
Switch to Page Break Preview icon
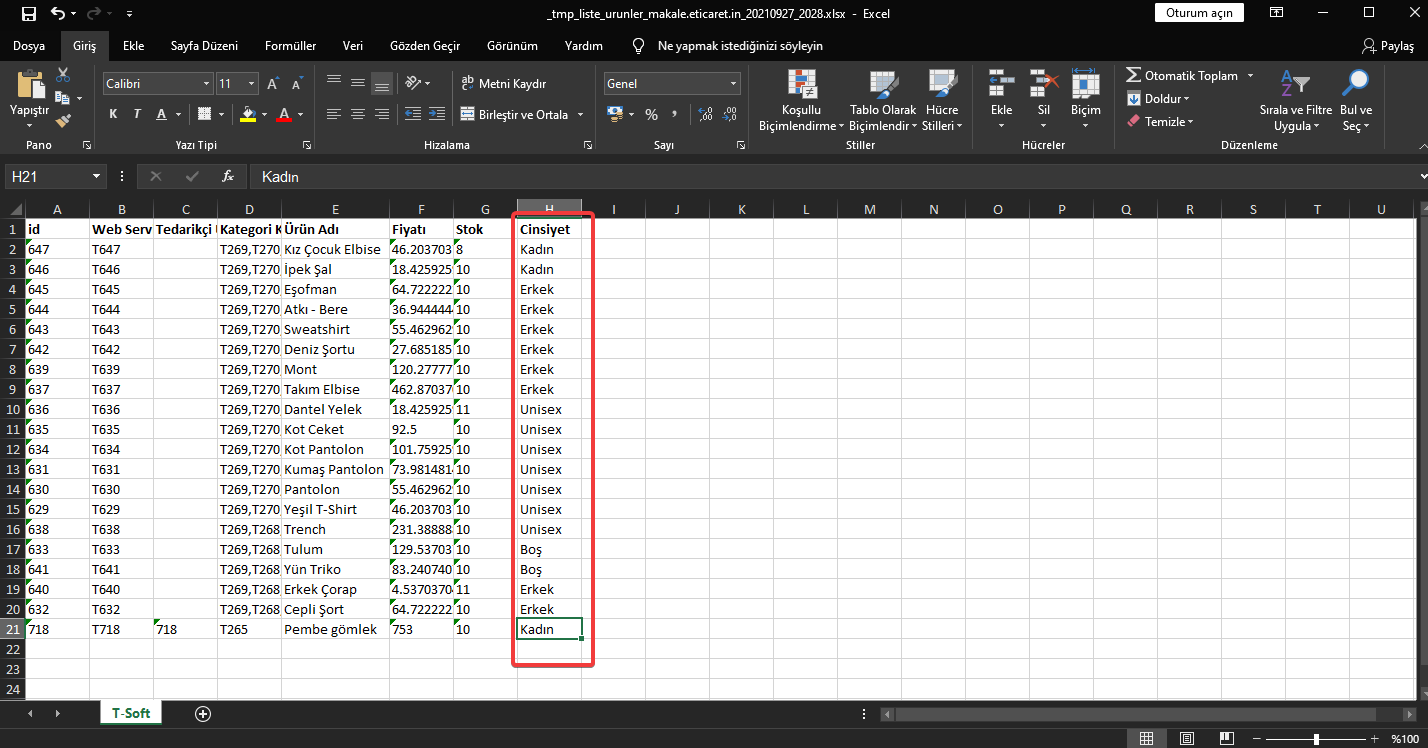pos(1225,738)
